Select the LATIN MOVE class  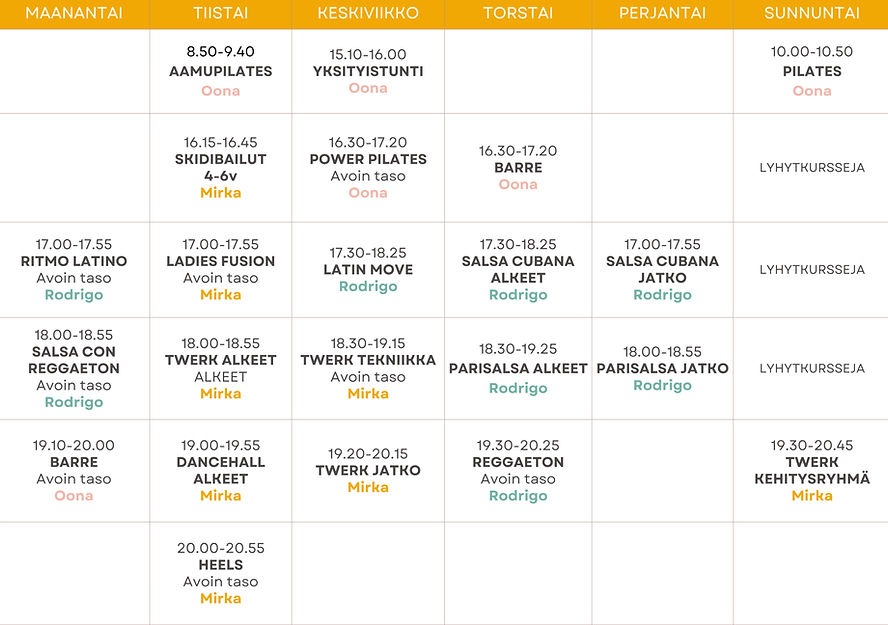tap(368, 269)
